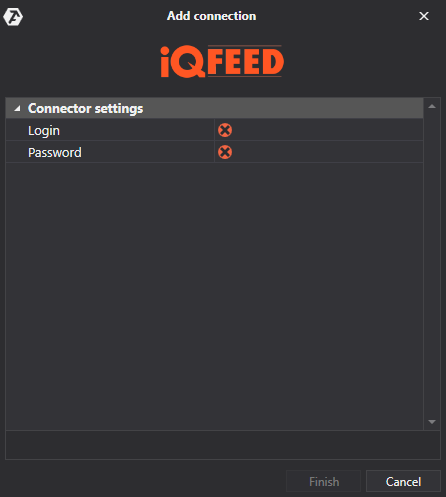Image resolution: width=446 pixels, height=497 pixels.
Task: Click the application logo icon in title bar
Action: 13,16
